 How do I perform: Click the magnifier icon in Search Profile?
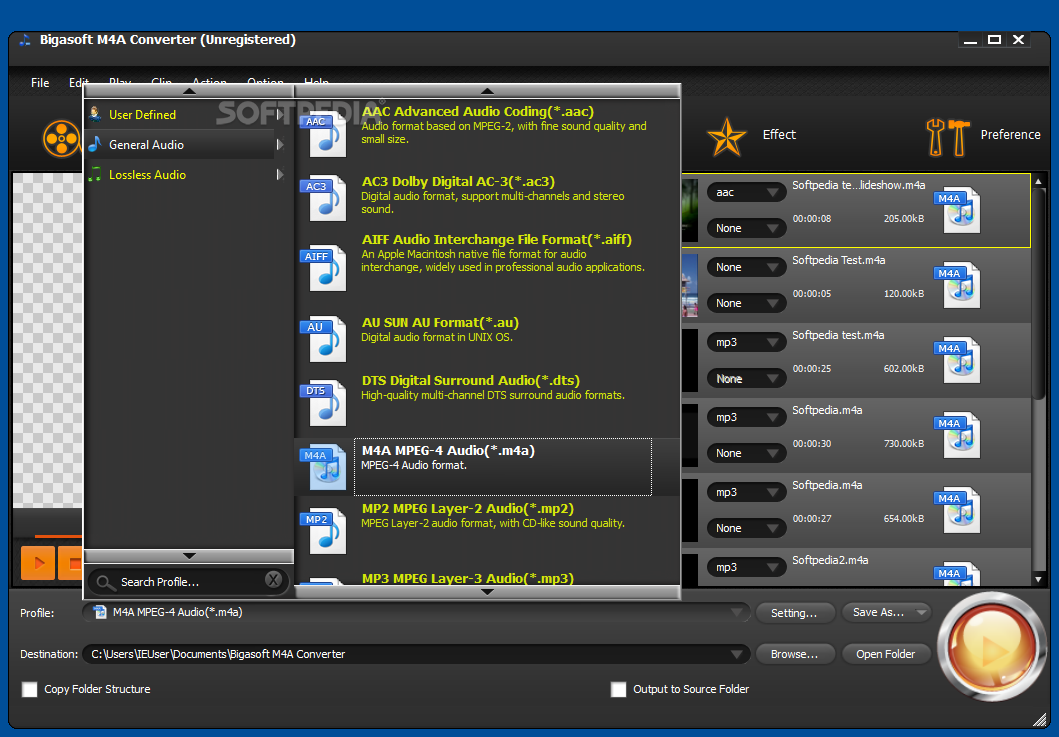(x=105, y=582)
